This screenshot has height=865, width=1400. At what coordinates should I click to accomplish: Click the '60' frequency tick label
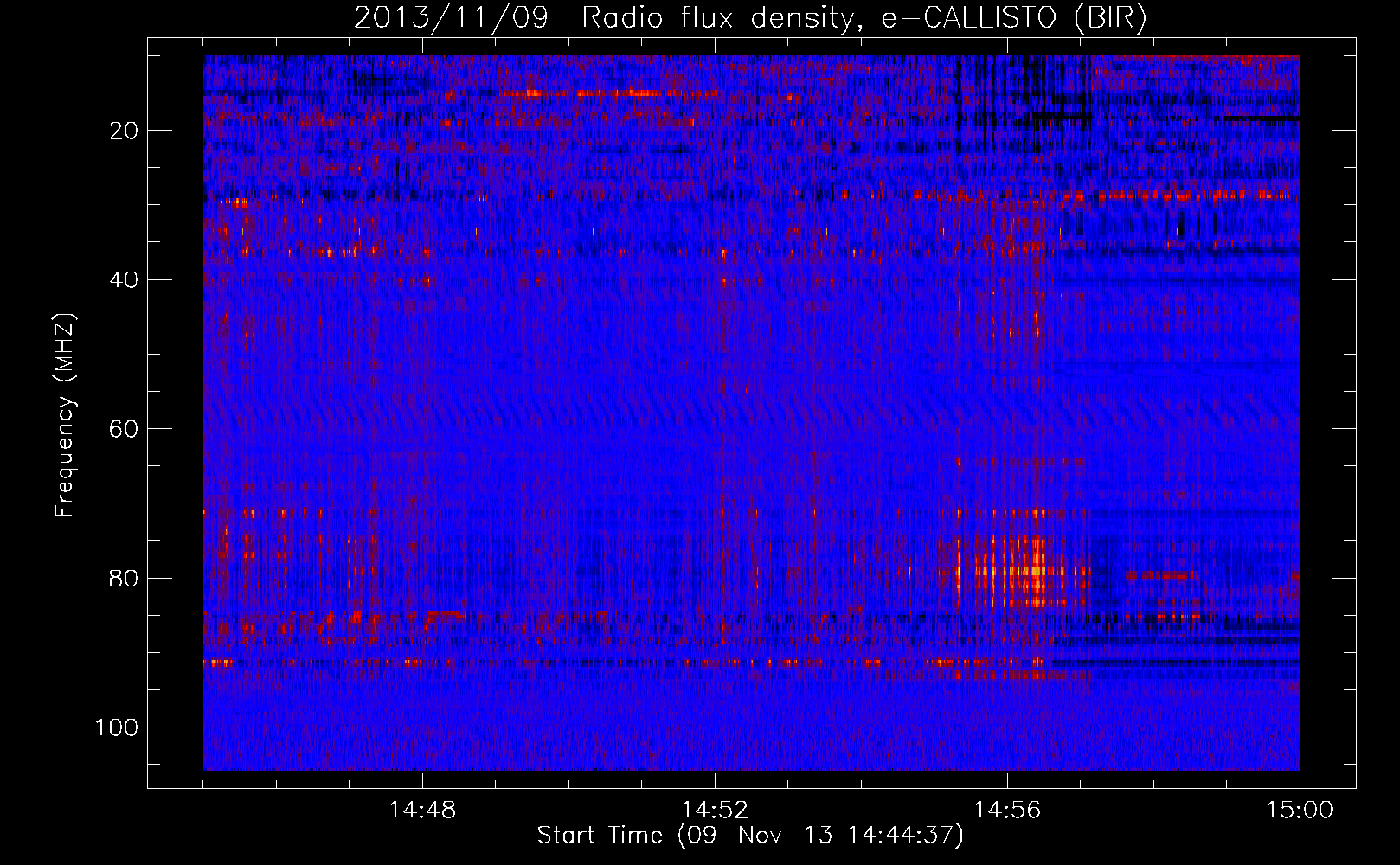click(124, 430)
